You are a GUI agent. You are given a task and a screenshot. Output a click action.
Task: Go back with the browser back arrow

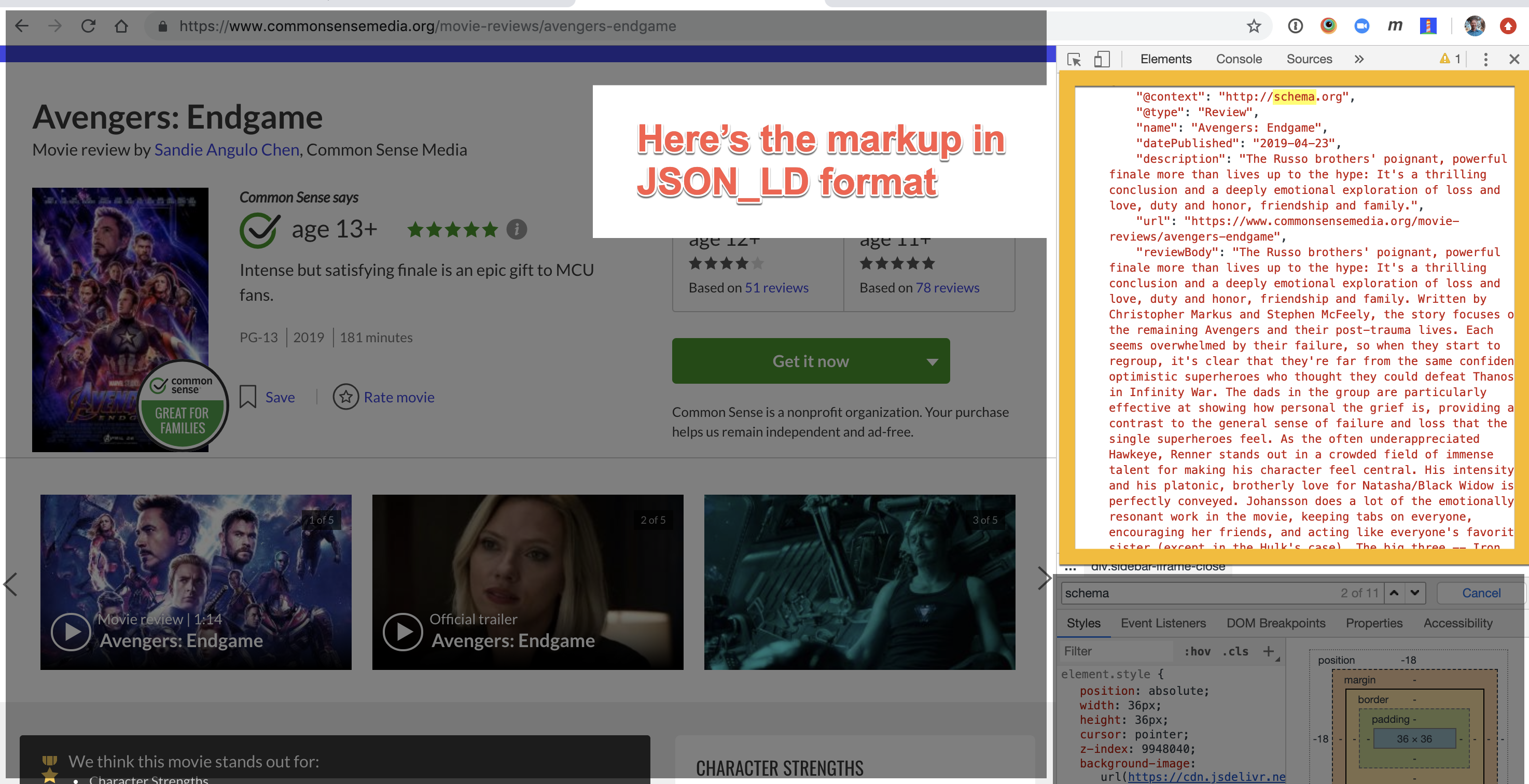22,26
